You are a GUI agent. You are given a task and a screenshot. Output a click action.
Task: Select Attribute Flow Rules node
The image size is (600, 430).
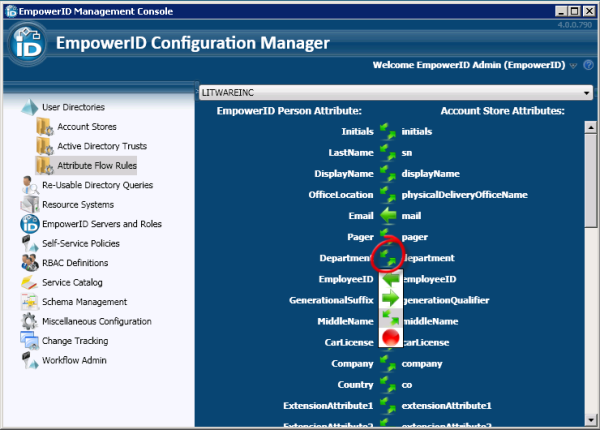coord(97,166)
